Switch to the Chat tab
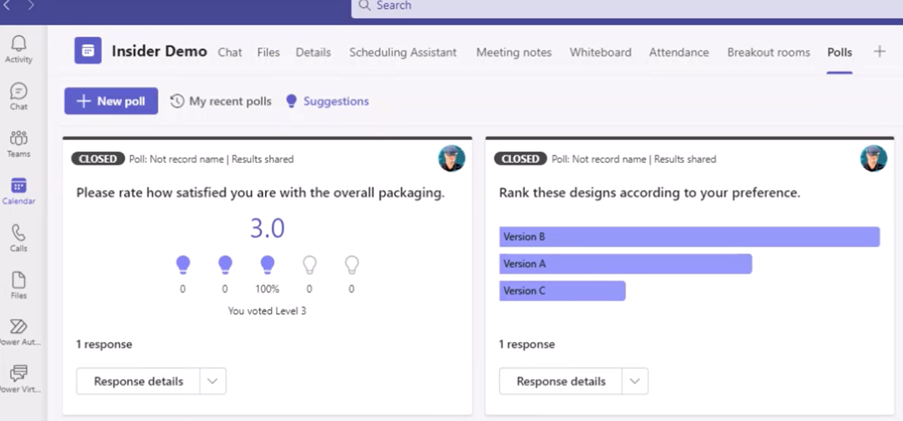Screen dimensions: 903x421 click(x=230, y=52)
